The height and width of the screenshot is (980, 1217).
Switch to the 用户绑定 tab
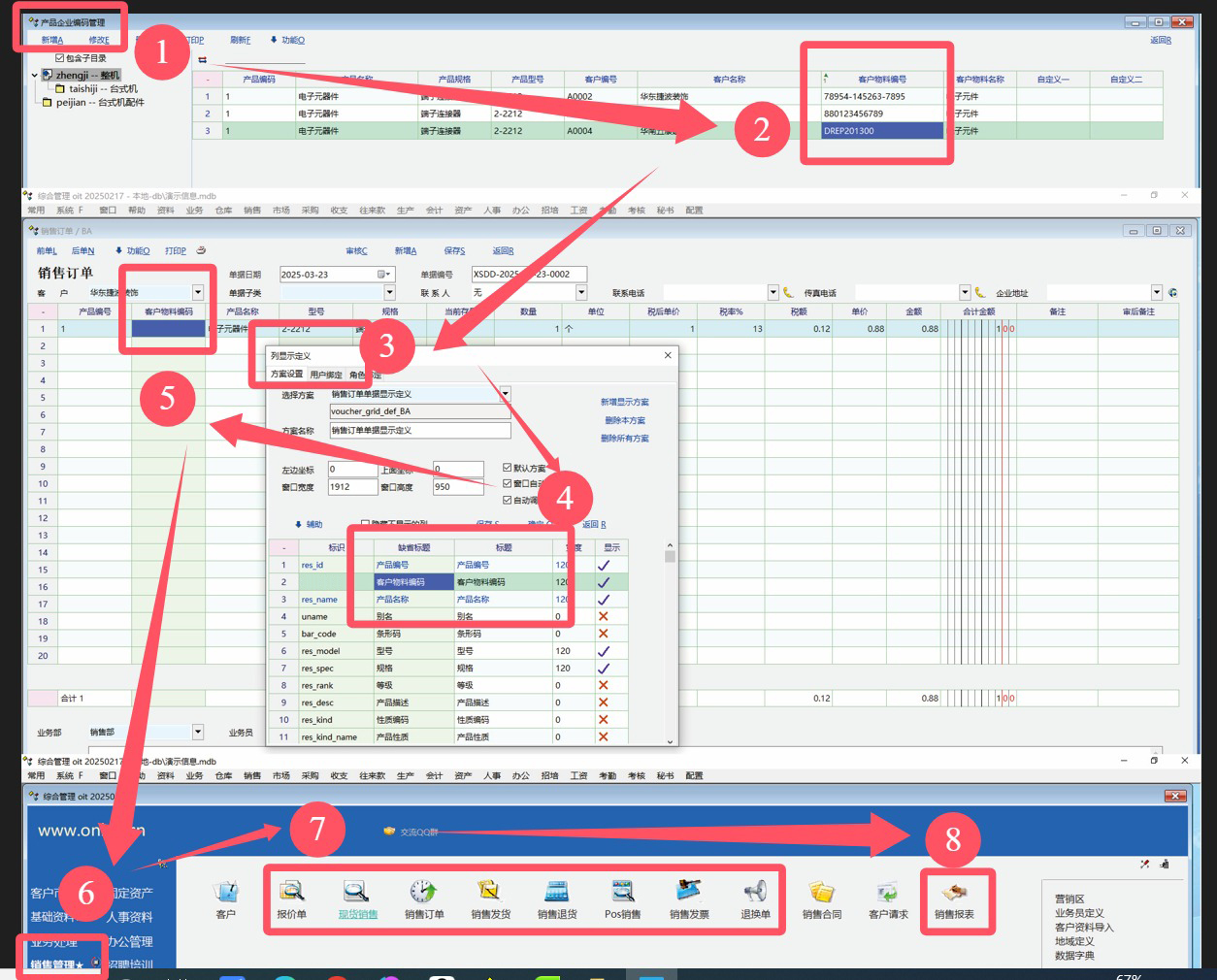pyautogui.click(x=326, y=375)
